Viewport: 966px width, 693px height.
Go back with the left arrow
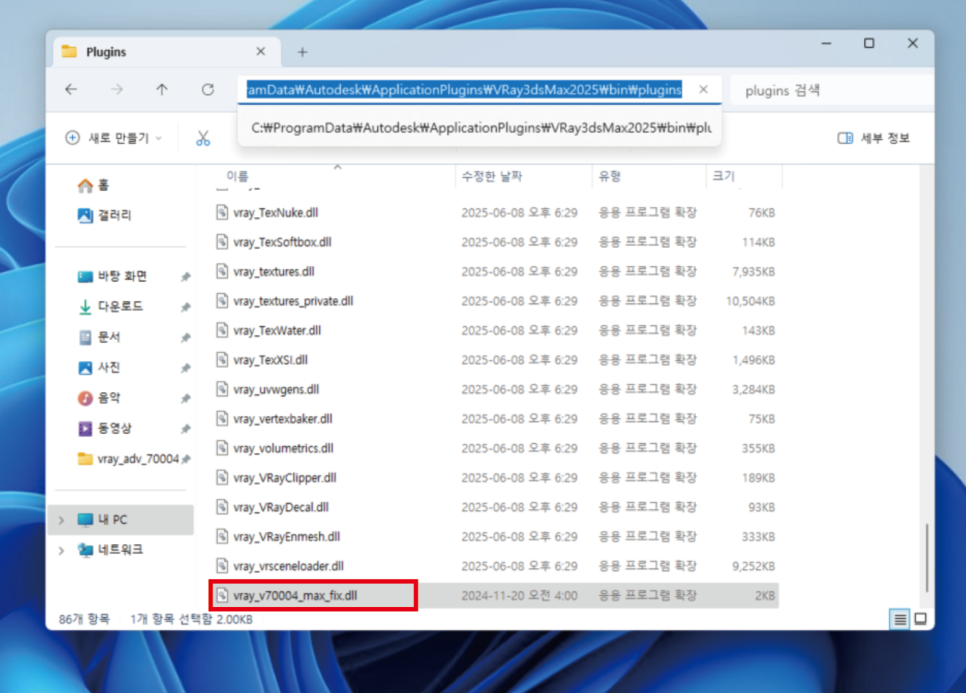71,90
